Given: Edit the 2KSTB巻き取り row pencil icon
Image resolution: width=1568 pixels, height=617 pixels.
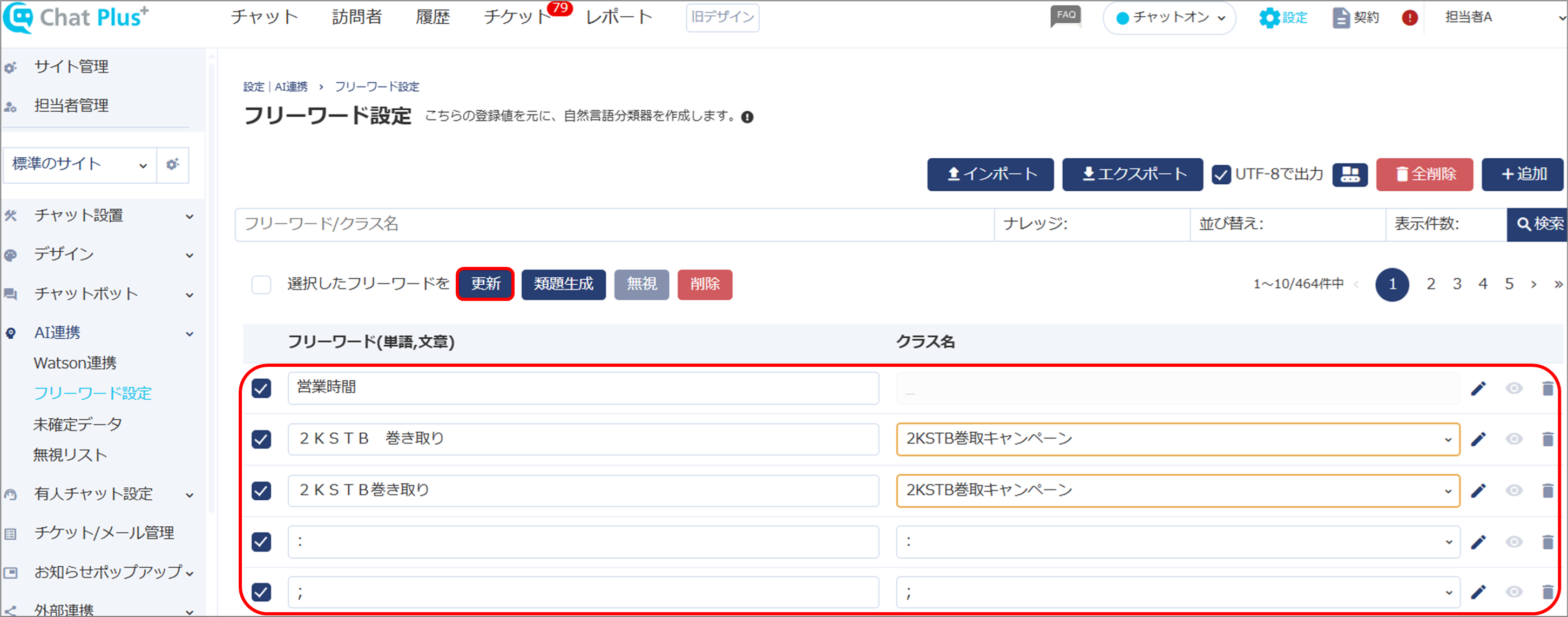Looking at the screenshot, I should pyautogui.click(x=1478, y=491).
